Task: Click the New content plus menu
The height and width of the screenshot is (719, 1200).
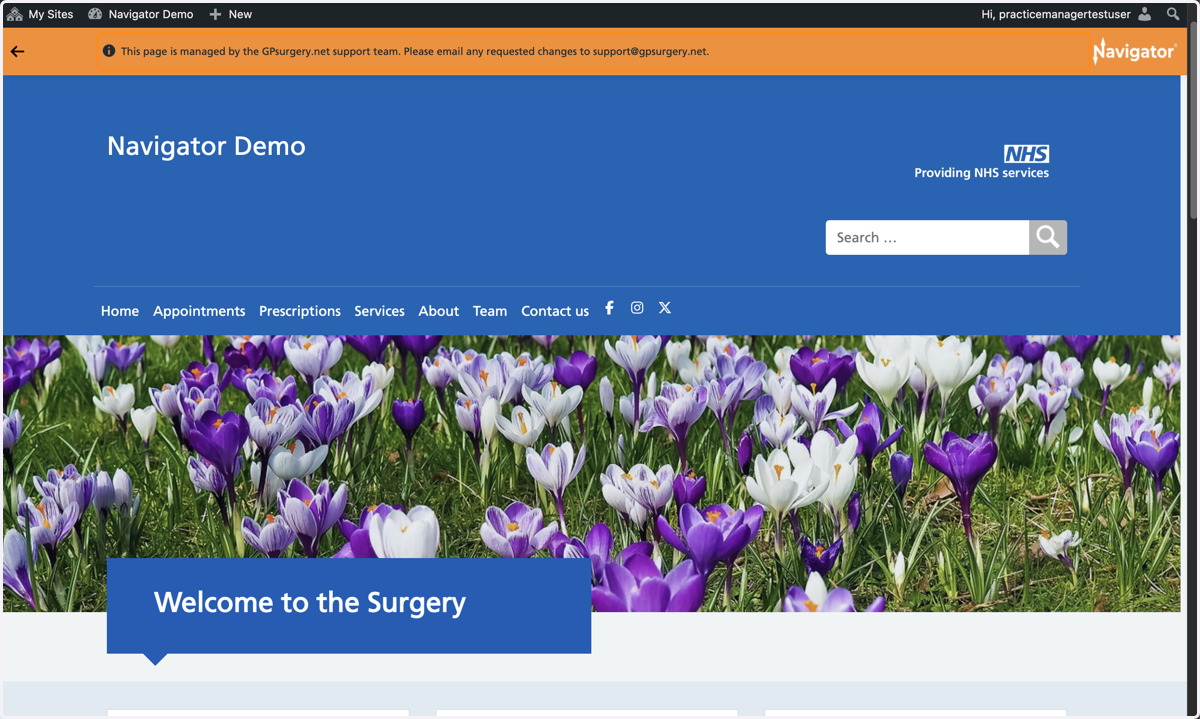Action: [x=230, y=14]
